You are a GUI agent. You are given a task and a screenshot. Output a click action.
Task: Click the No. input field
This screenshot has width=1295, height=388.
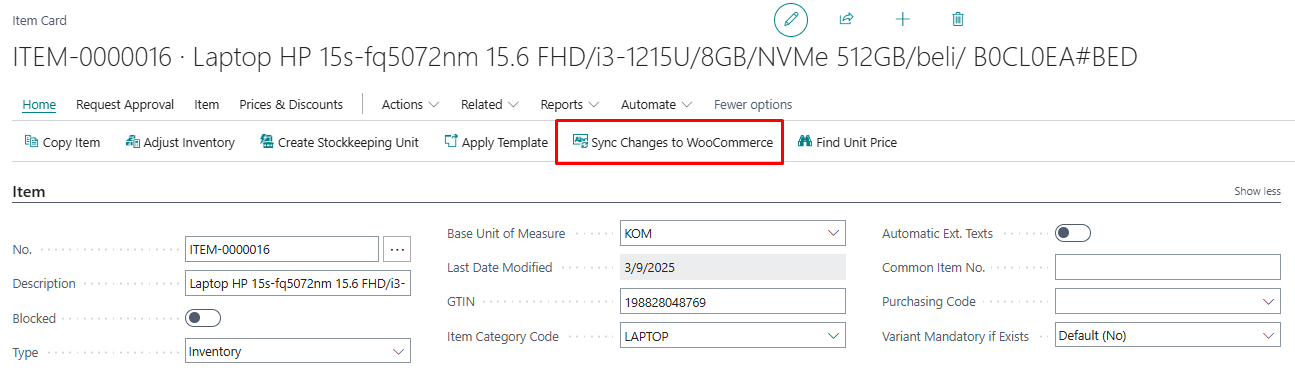[x=282, y=249]
